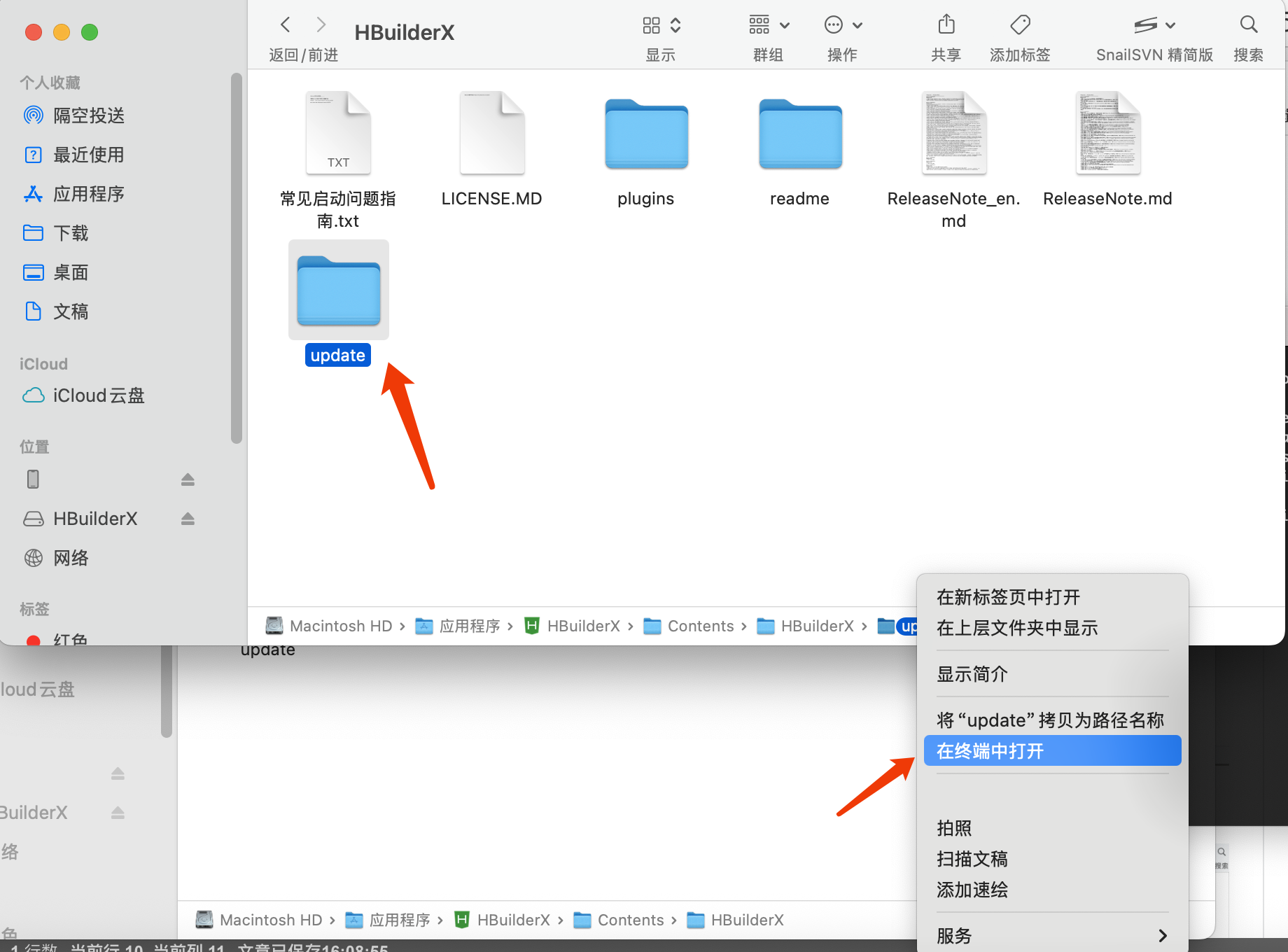1288x952 pixels.
Task: Select 显示简介 in the context menu
Action: point(972,674)
